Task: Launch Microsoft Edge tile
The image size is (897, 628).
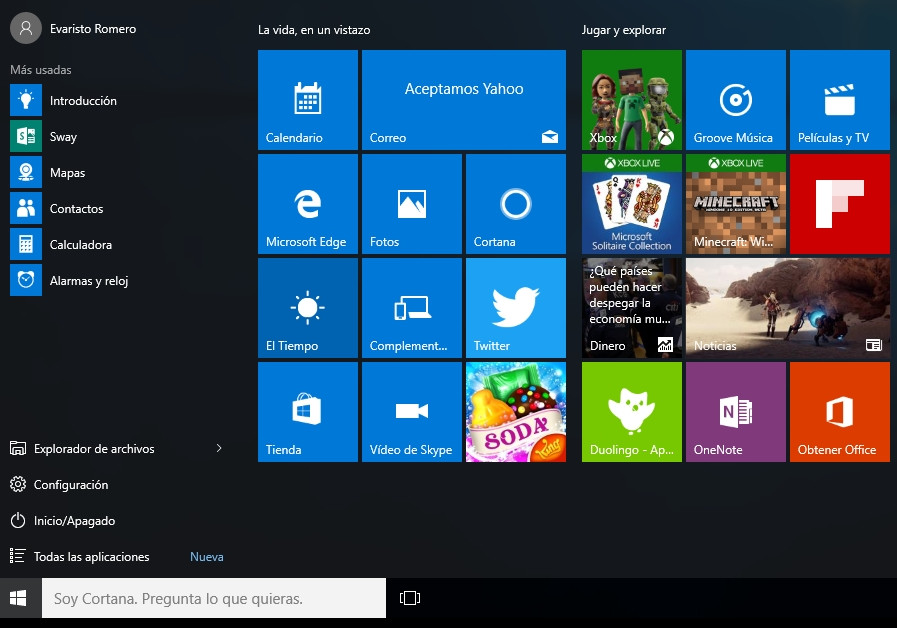Action: click(x=307, y=204)
